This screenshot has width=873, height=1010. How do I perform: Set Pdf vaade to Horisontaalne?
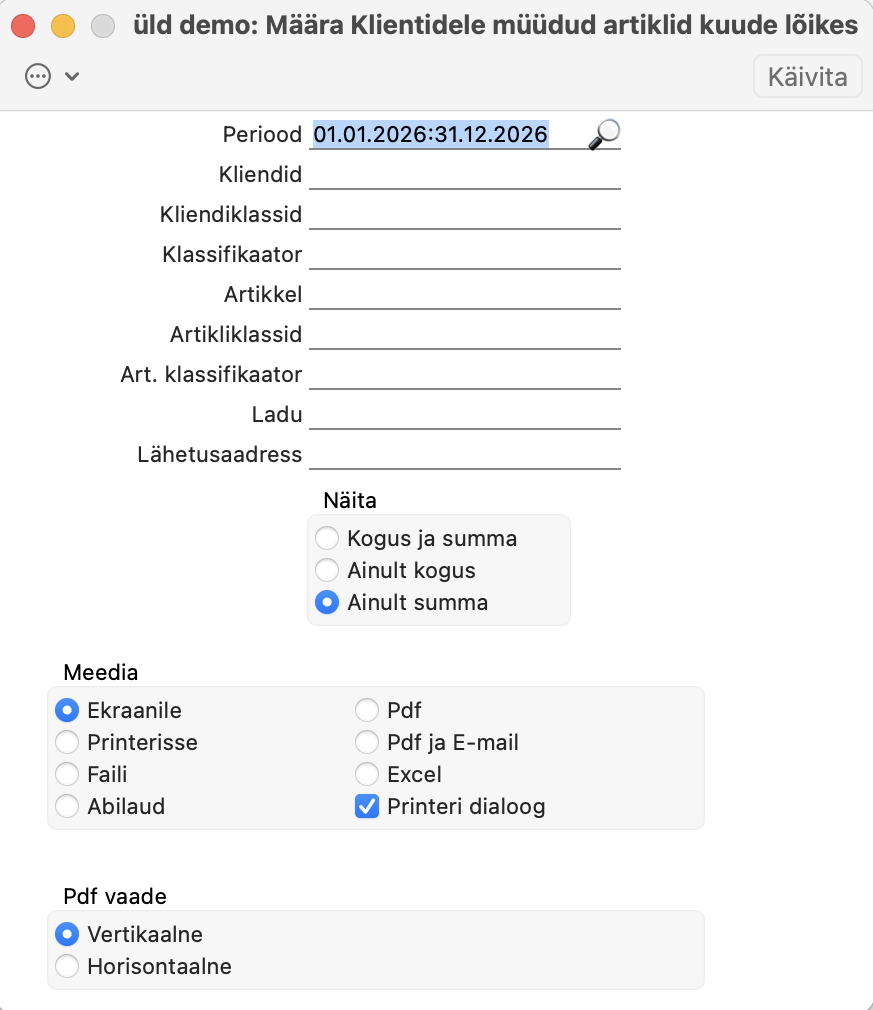click(68, 967)
